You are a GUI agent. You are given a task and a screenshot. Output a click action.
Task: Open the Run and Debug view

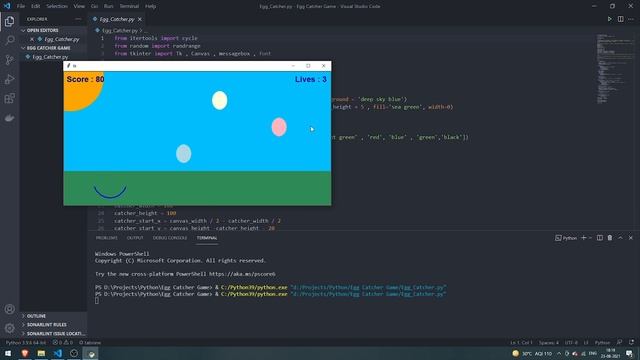coord(9,79)
